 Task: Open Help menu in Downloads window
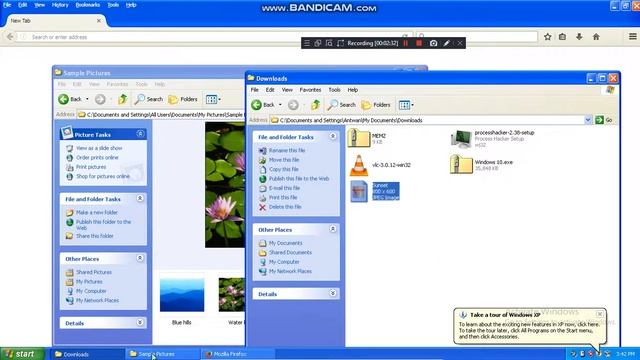tap(353, 90)
